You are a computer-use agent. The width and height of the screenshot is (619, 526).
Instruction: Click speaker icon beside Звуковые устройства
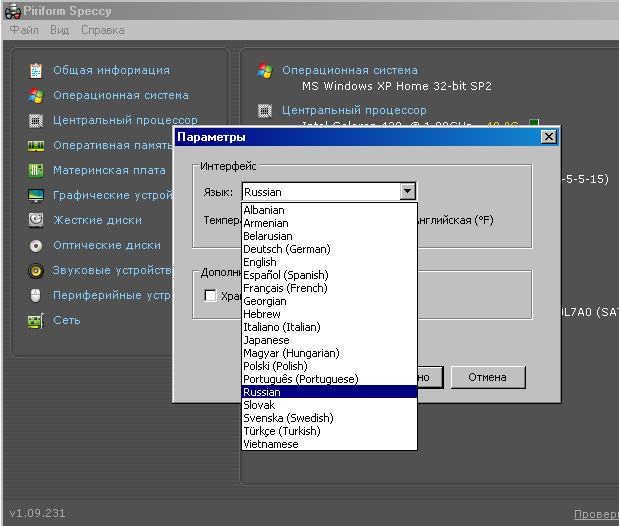[36, 271]
